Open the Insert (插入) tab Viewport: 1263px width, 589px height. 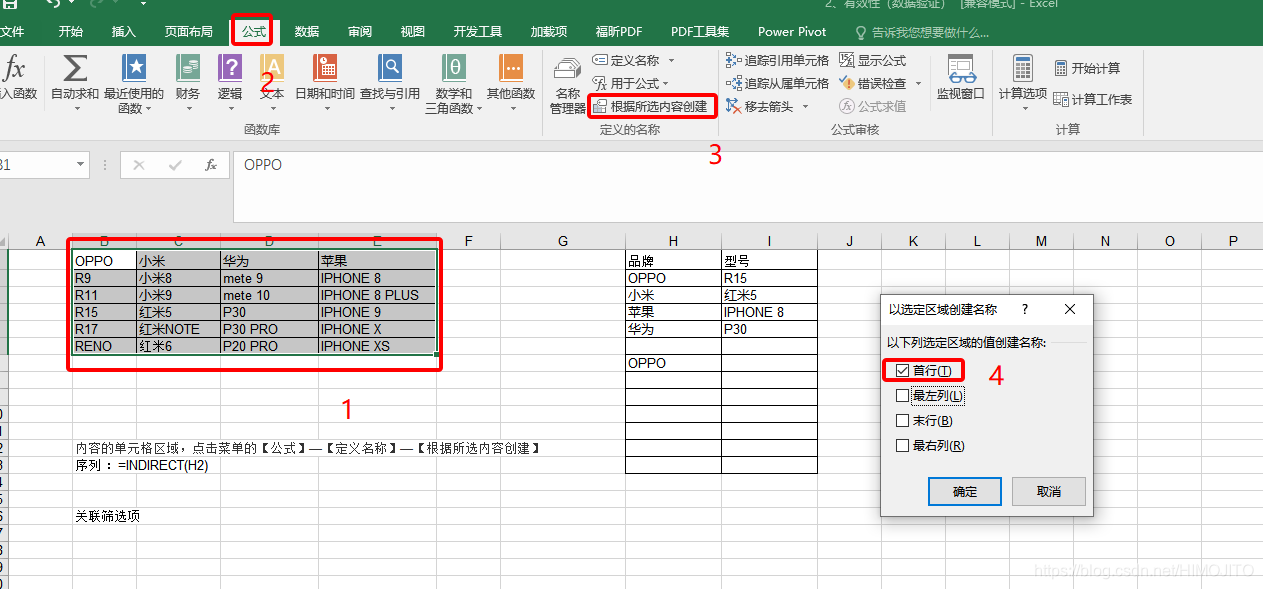[124, 32]
